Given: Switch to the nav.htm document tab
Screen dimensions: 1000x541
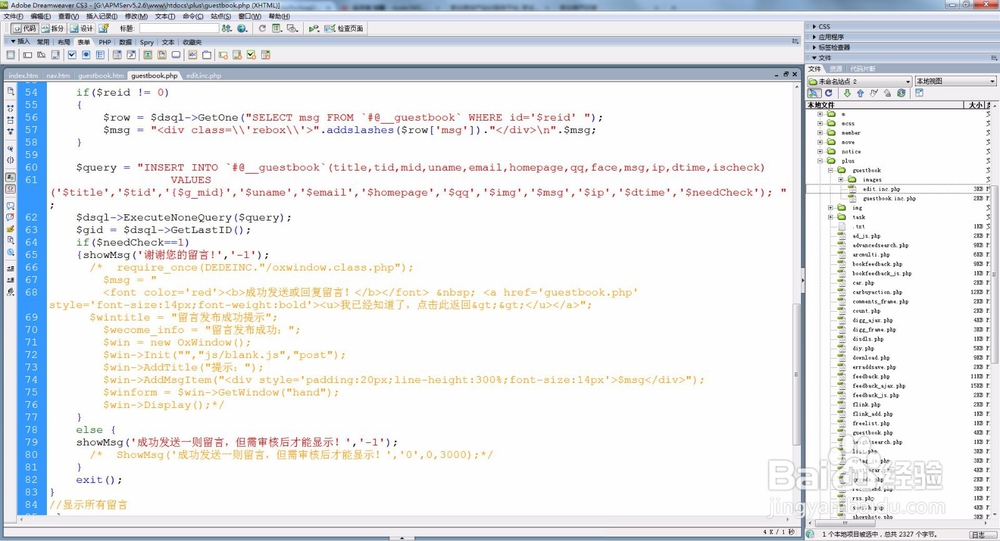Looking at the screenshot, I should (x=58, y=75).
